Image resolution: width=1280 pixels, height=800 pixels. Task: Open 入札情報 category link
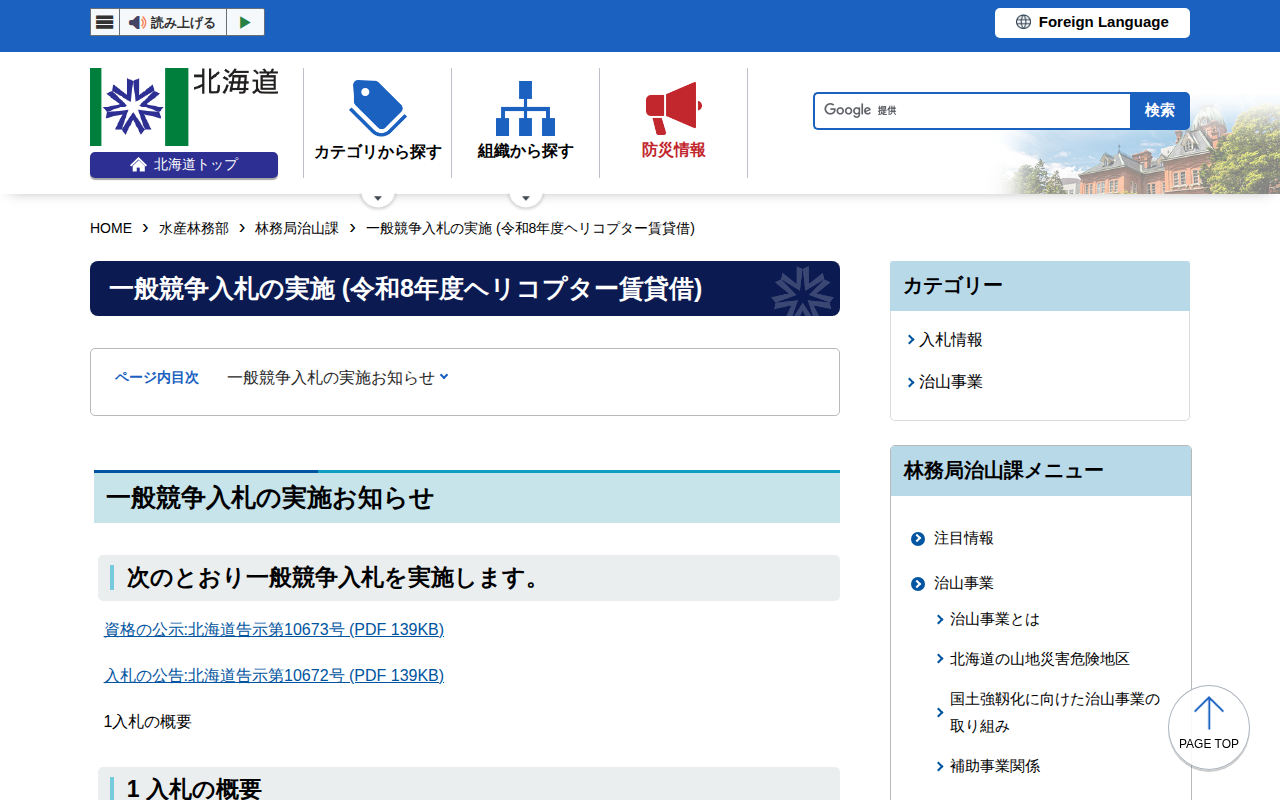tap(950, 340)
